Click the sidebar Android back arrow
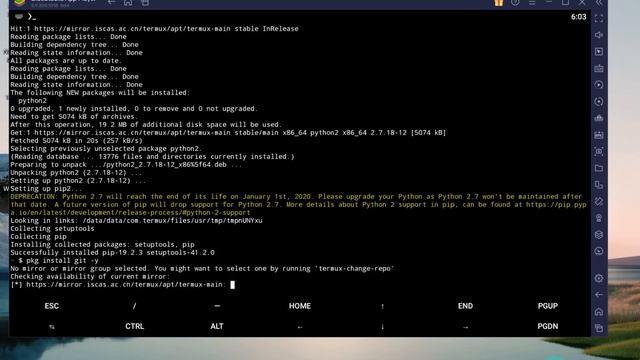This screenshot has width=640, height=360. pos(599,295)
